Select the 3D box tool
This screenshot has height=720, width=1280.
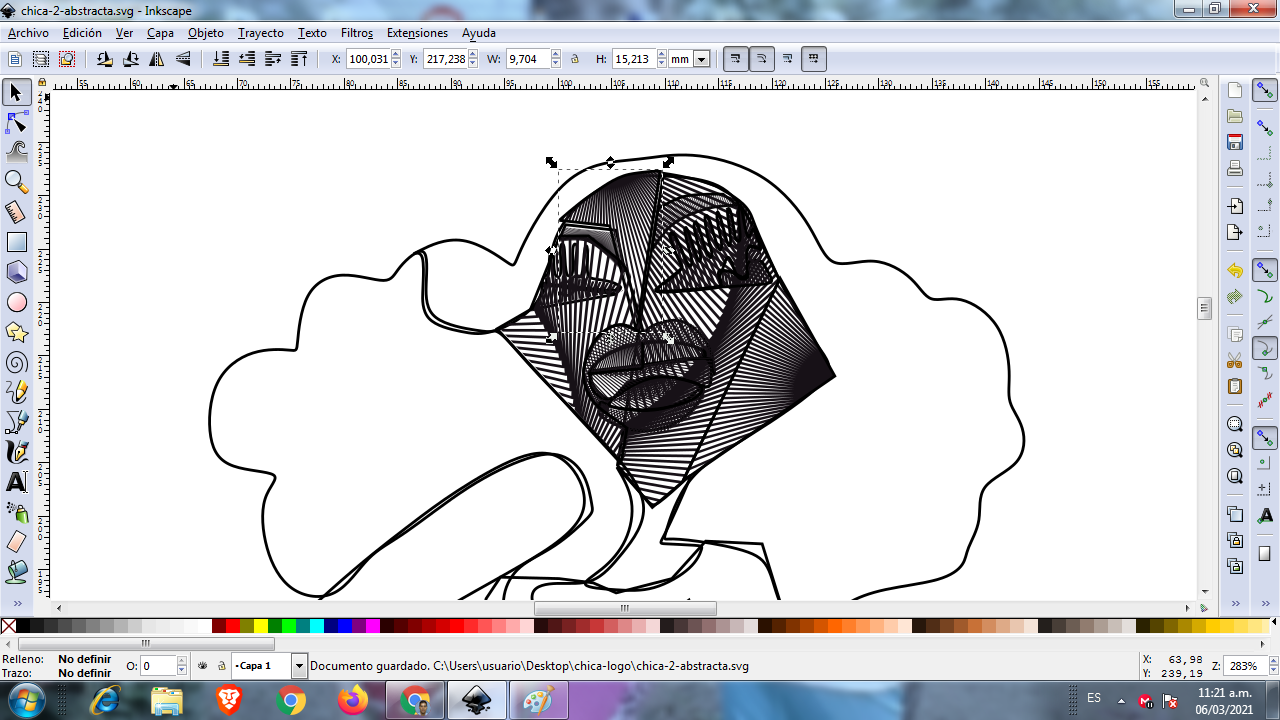pos(16,272)
